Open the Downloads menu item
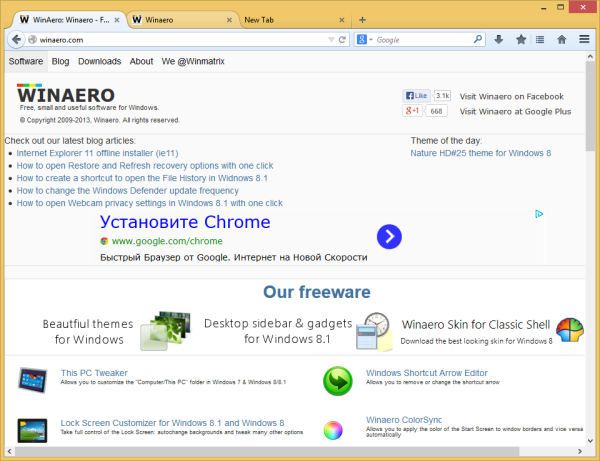Screen dimensions: 600x461 (x=99, y=61)
